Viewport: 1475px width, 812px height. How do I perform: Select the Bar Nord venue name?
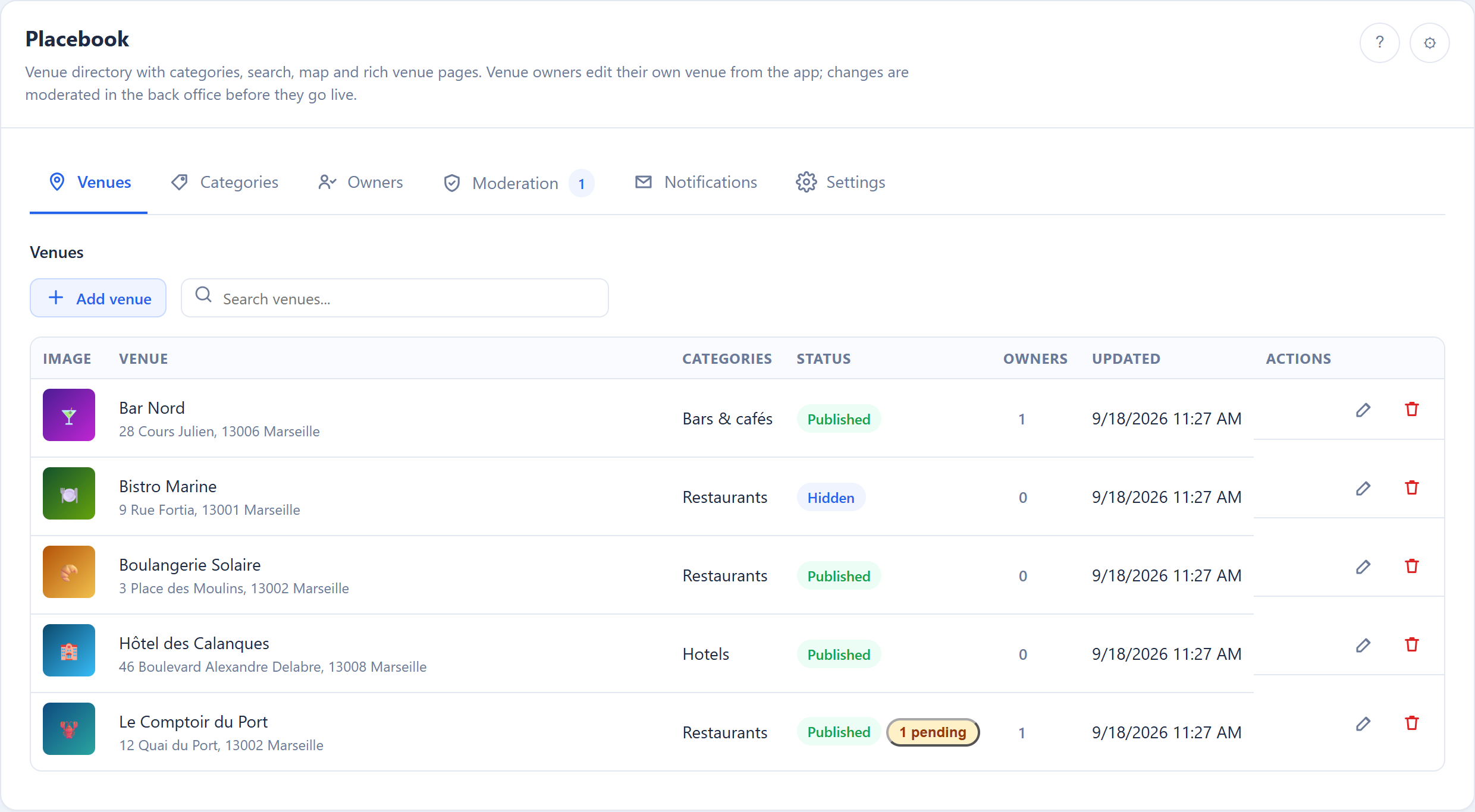point(152,408)
